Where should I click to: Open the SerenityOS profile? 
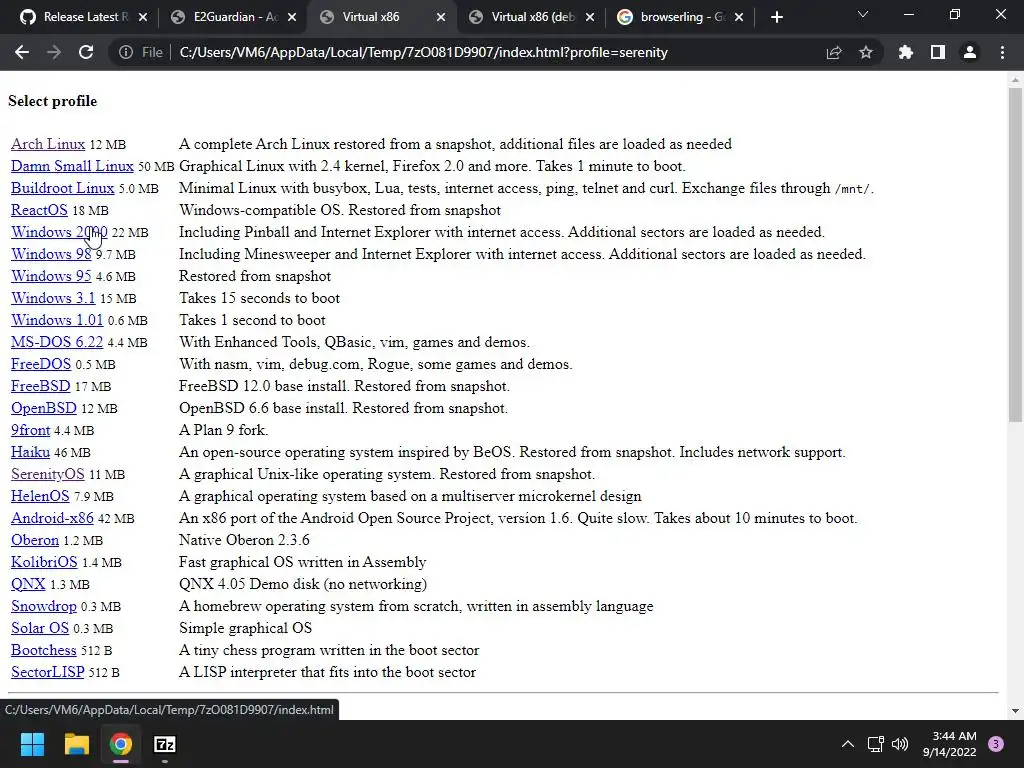click(48, 474)
